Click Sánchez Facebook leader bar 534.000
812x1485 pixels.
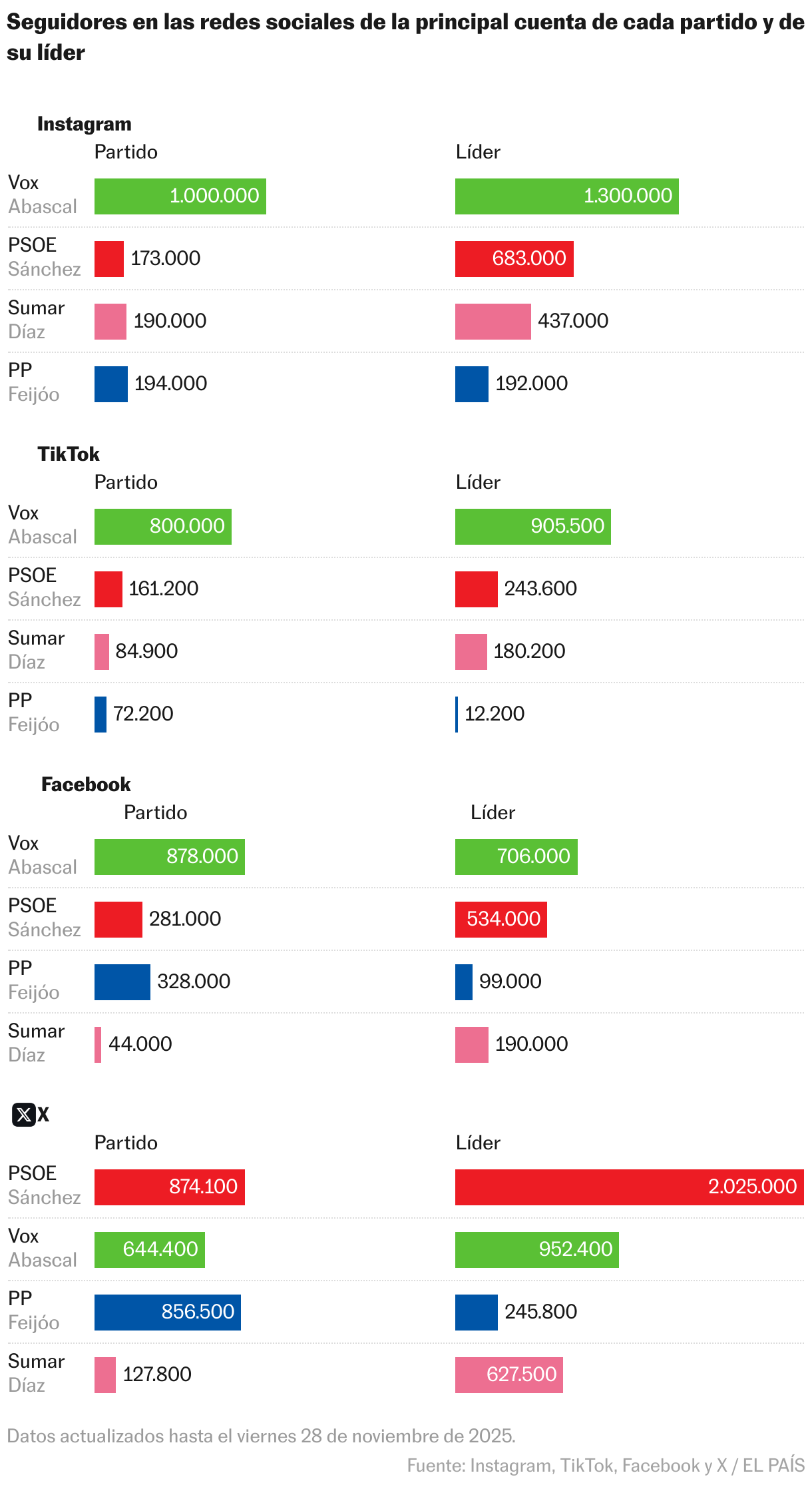click(501, 919)
